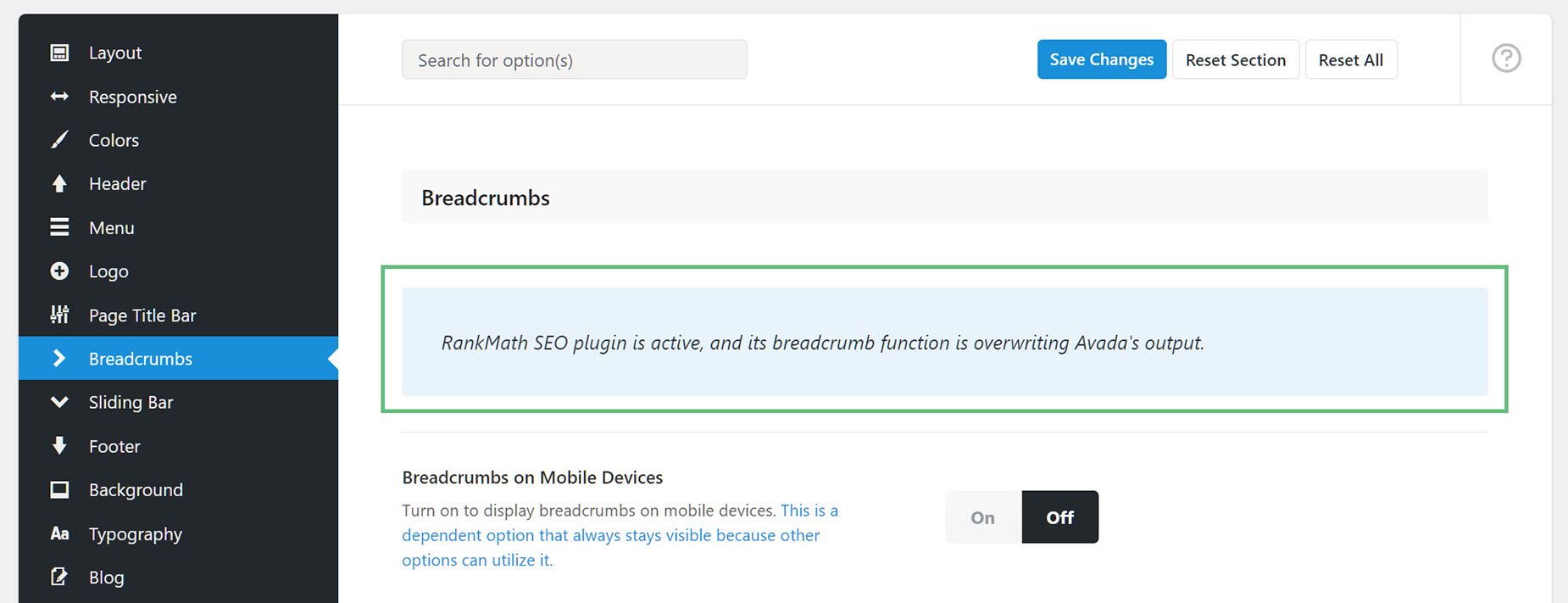Click the Colors brush icon
The width and height of the screenshot is (1568, 603).
tap(59, 140)
